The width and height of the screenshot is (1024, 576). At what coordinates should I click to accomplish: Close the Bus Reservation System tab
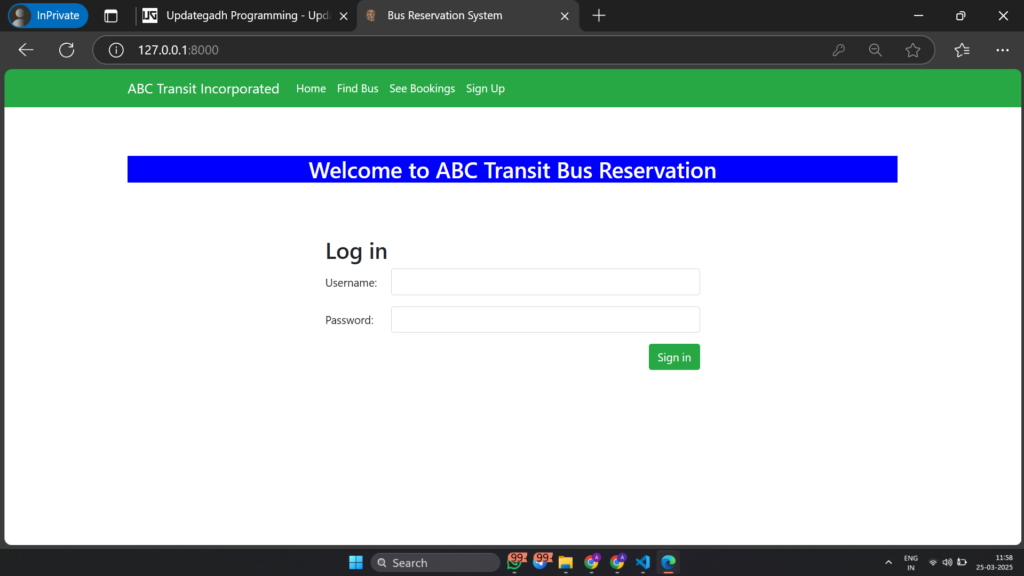(564, 16)
